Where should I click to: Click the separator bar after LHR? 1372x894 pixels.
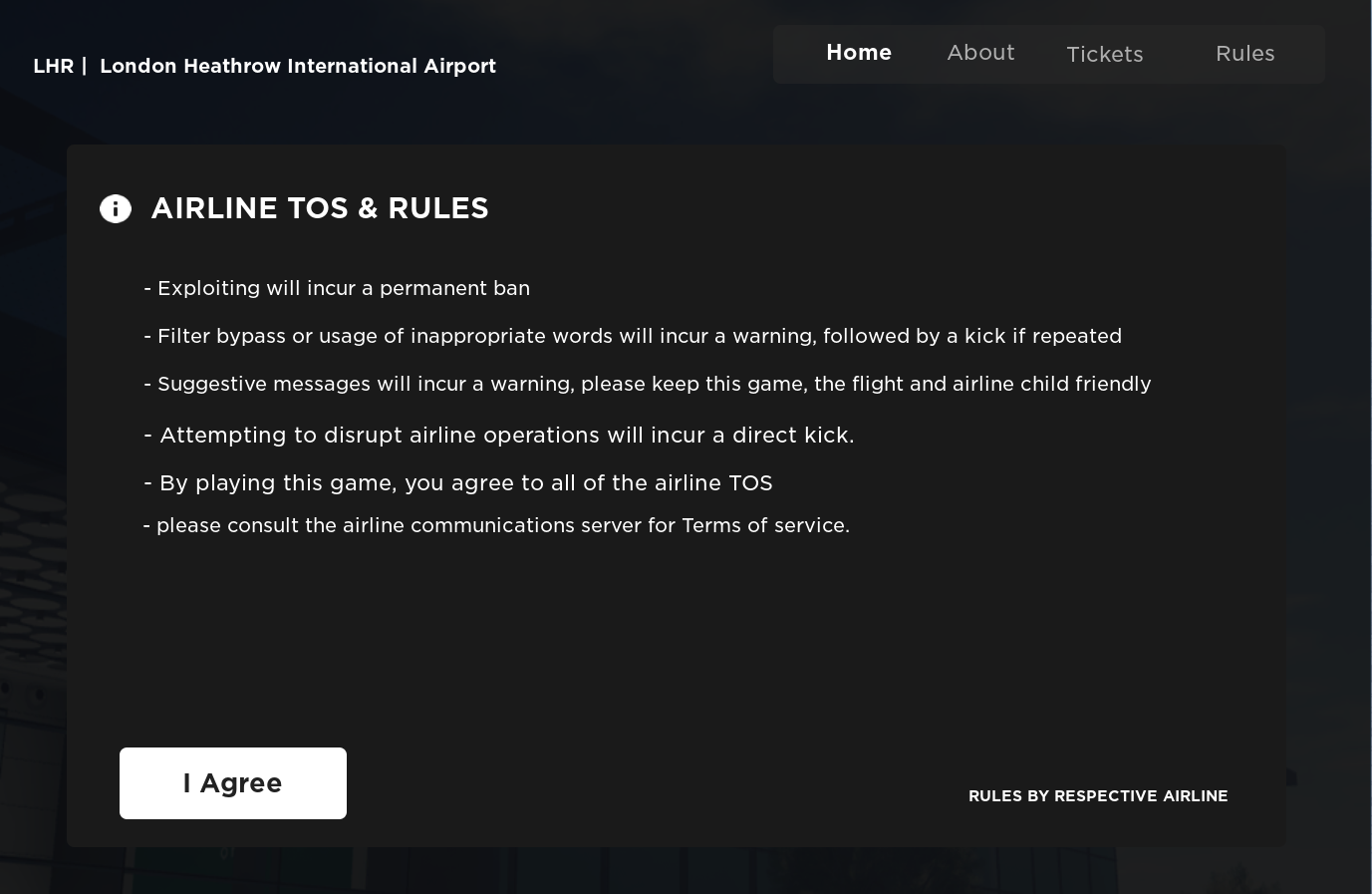pyautogui.click(x=85, y=66)
